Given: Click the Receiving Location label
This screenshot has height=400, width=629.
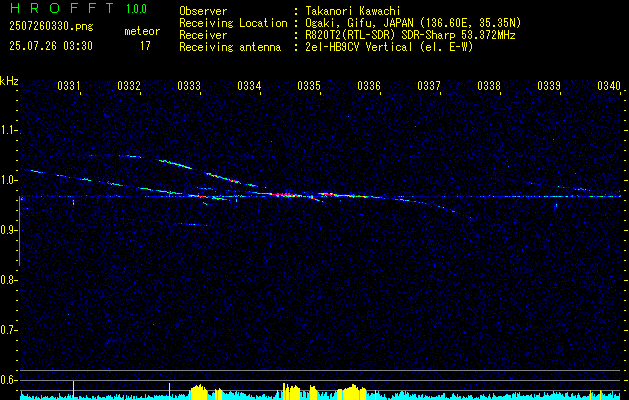Looking at the screenshot, I should coord(233,23).
